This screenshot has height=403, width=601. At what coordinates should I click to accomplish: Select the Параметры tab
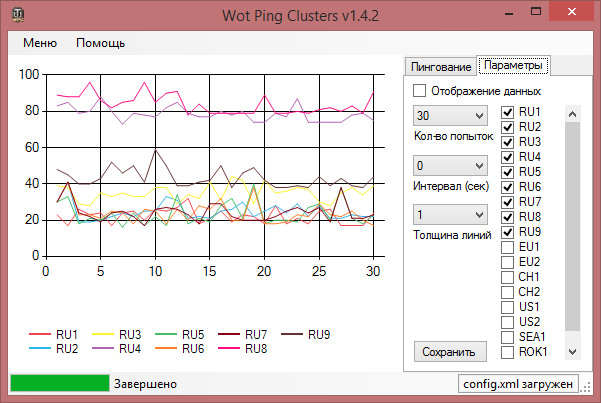pyautogui.click(x=513, y=65)
